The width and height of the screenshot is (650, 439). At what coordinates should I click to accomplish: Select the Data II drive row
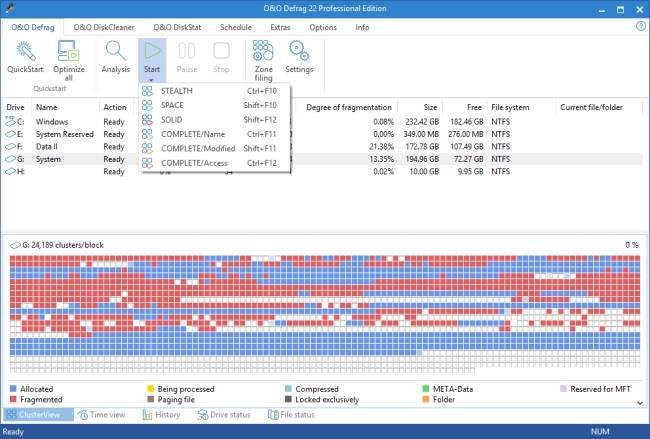(322, 147)
